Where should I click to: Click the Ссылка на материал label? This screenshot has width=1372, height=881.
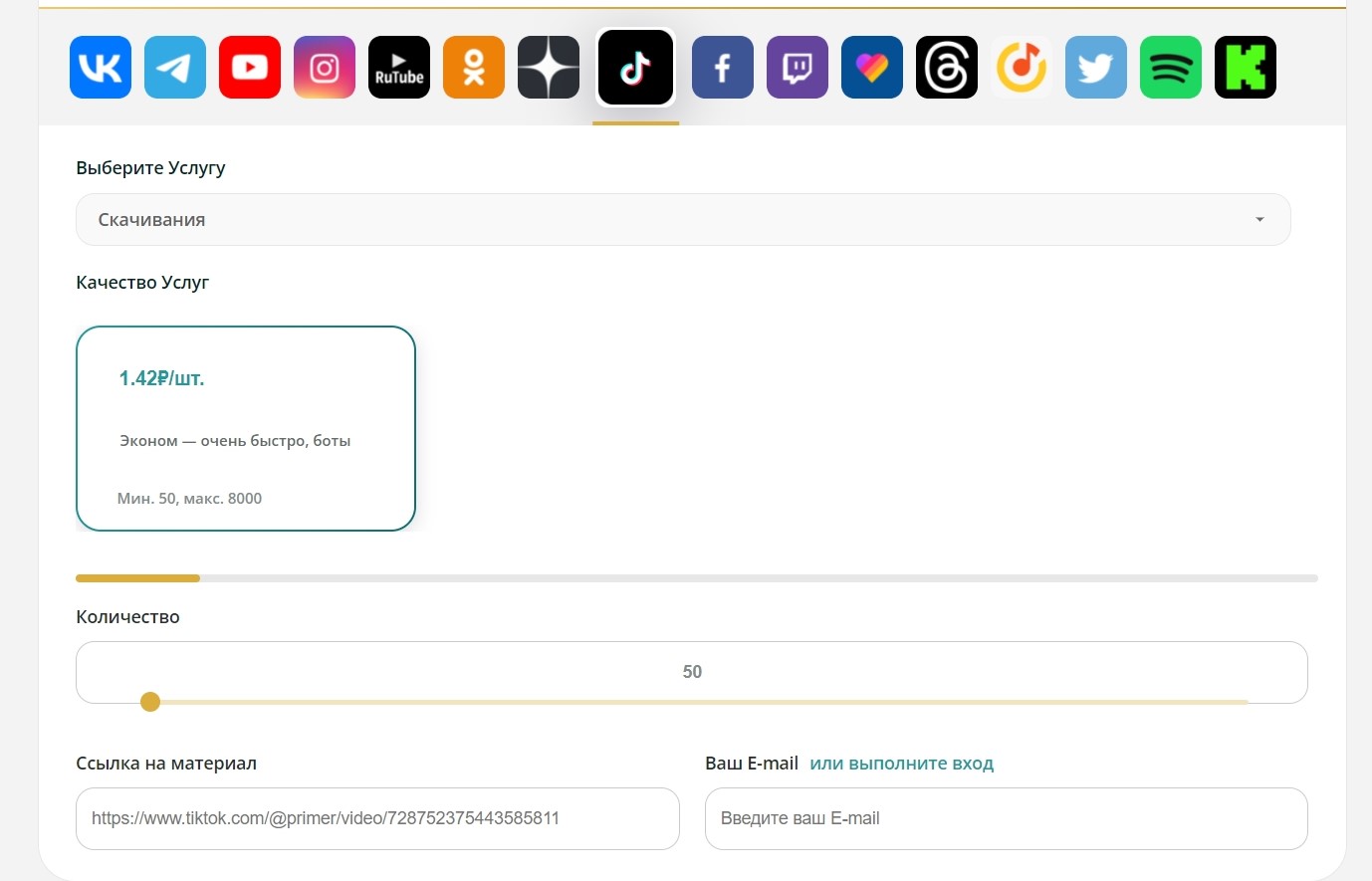[166, 764]
